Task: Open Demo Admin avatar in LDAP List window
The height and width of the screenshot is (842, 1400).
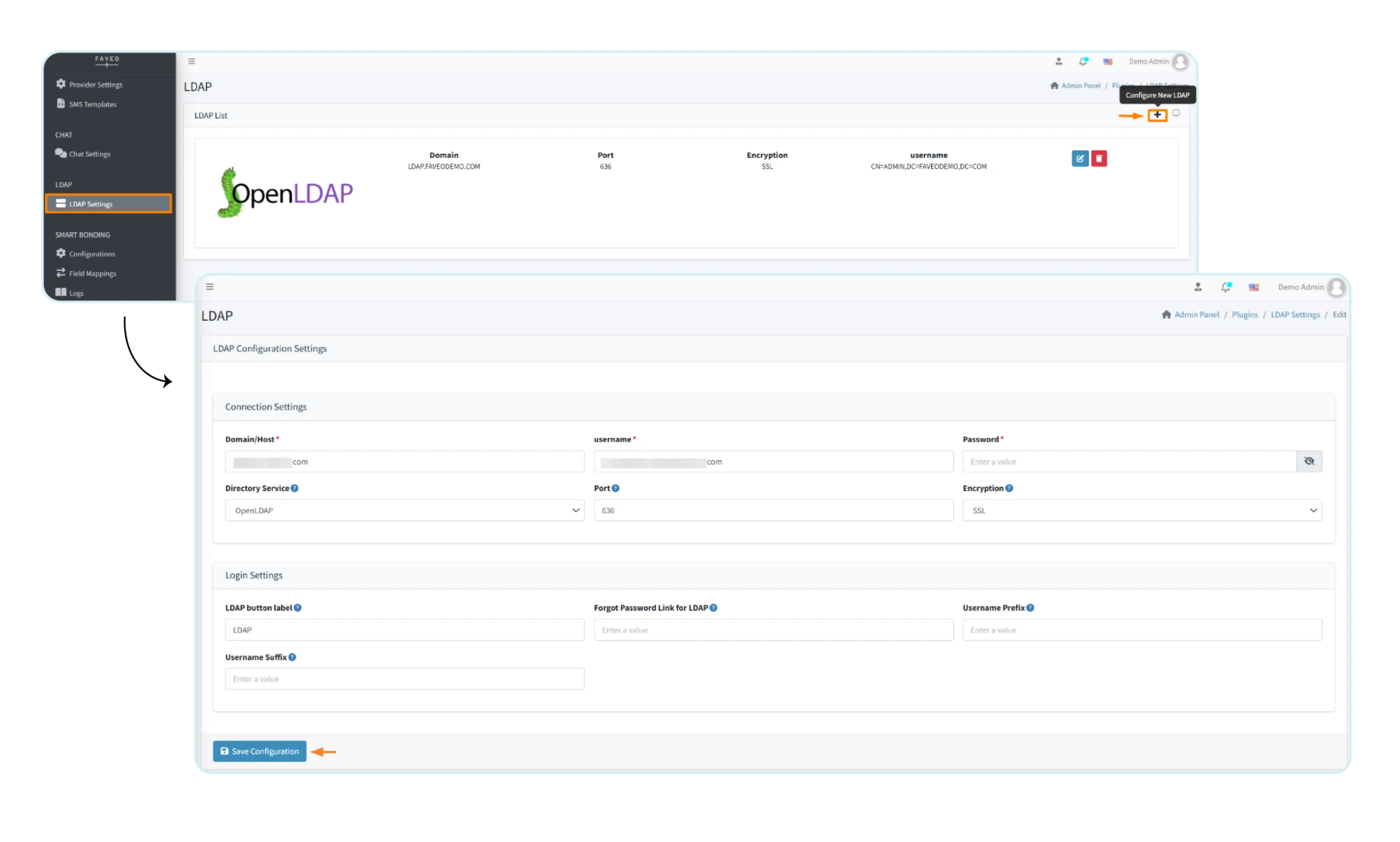Action: (x=1180, y=62)
